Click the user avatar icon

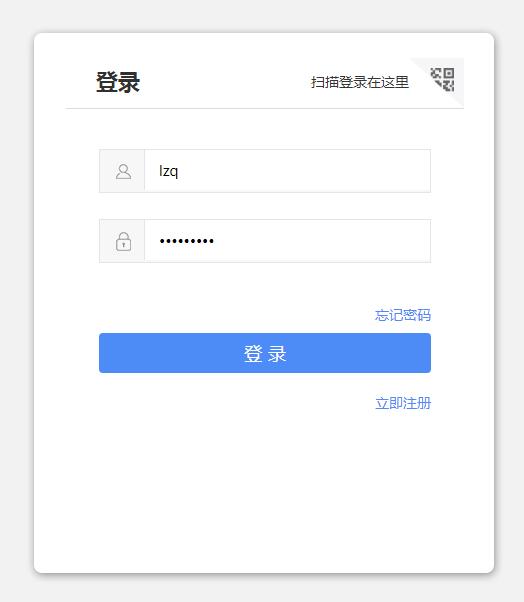123,171
